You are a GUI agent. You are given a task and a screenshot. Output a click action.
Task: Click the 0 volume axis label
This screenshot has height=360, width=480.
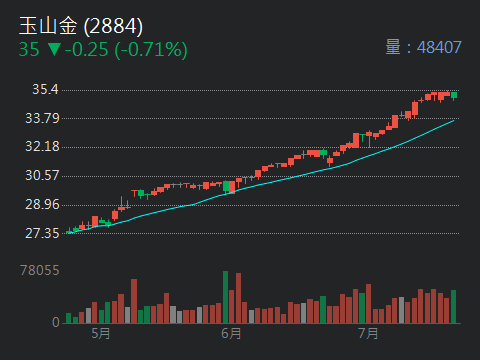tap(56, 322)
